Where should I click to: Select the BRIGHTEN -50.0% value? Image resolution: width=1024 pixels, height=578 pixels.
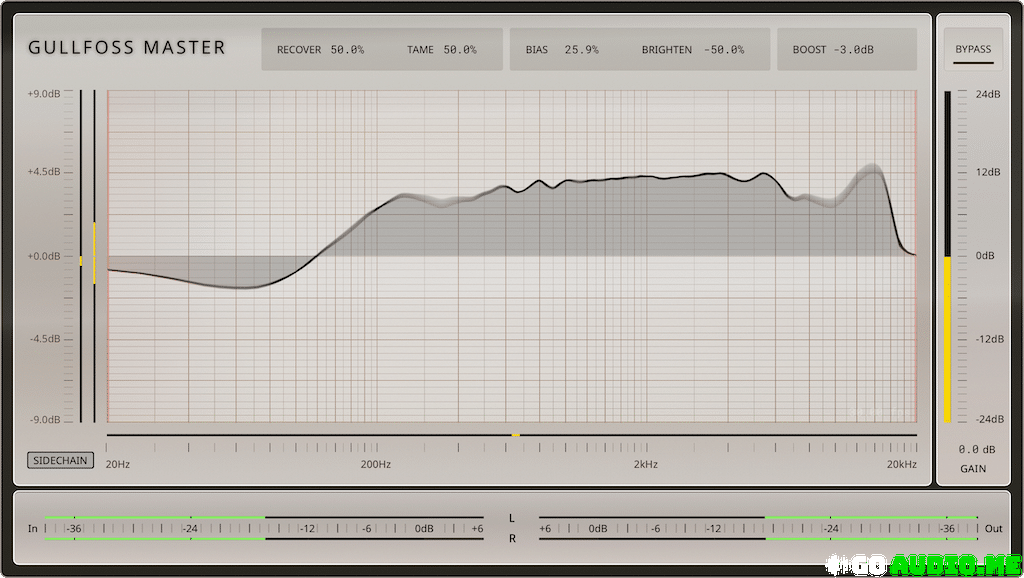[692, 49]
